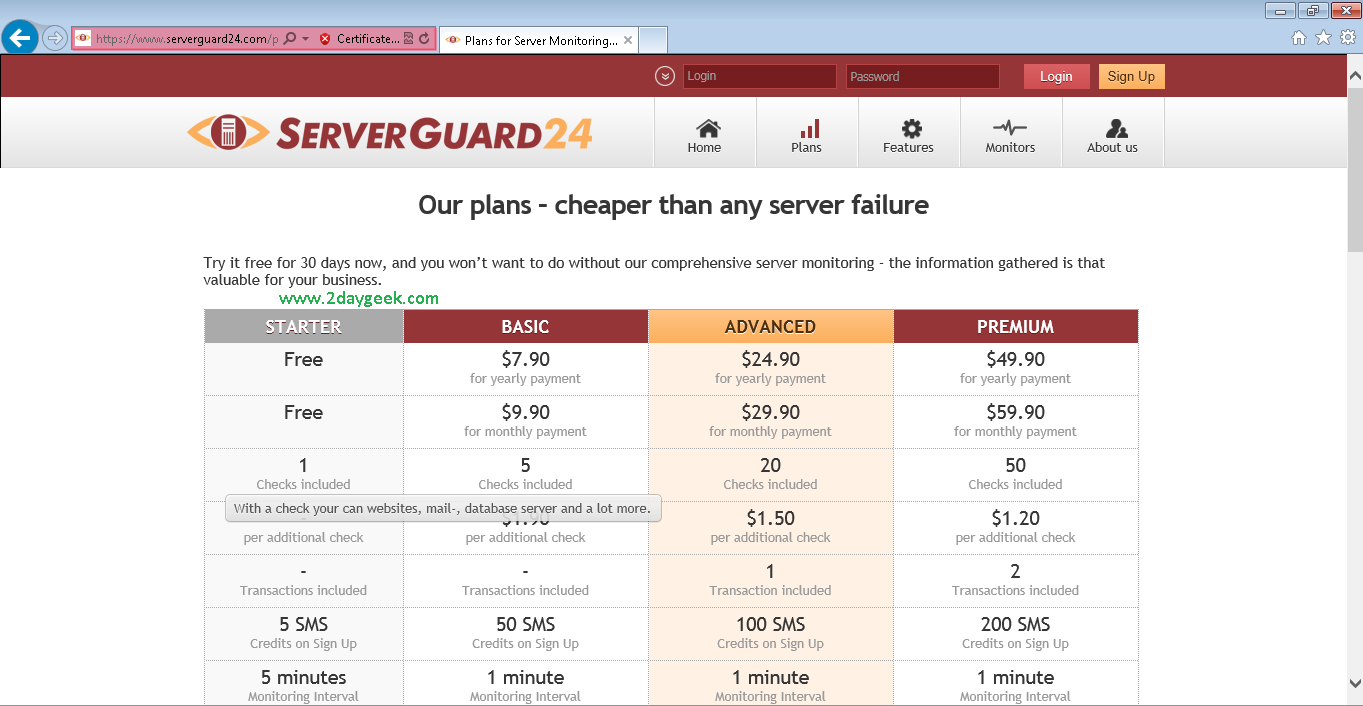Click the vertical scrollbar thumb

click(x=1355, y=168)
